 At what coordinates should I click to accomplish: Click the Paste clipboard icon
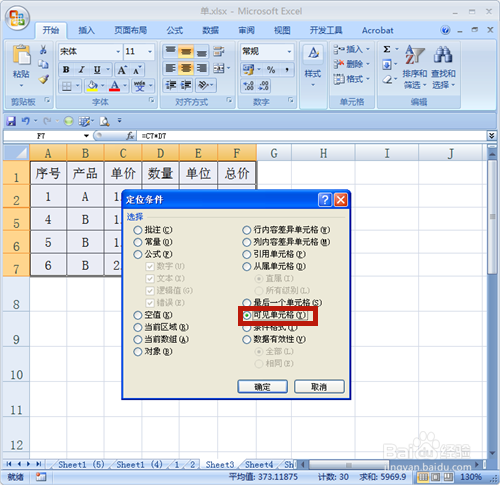21,55
